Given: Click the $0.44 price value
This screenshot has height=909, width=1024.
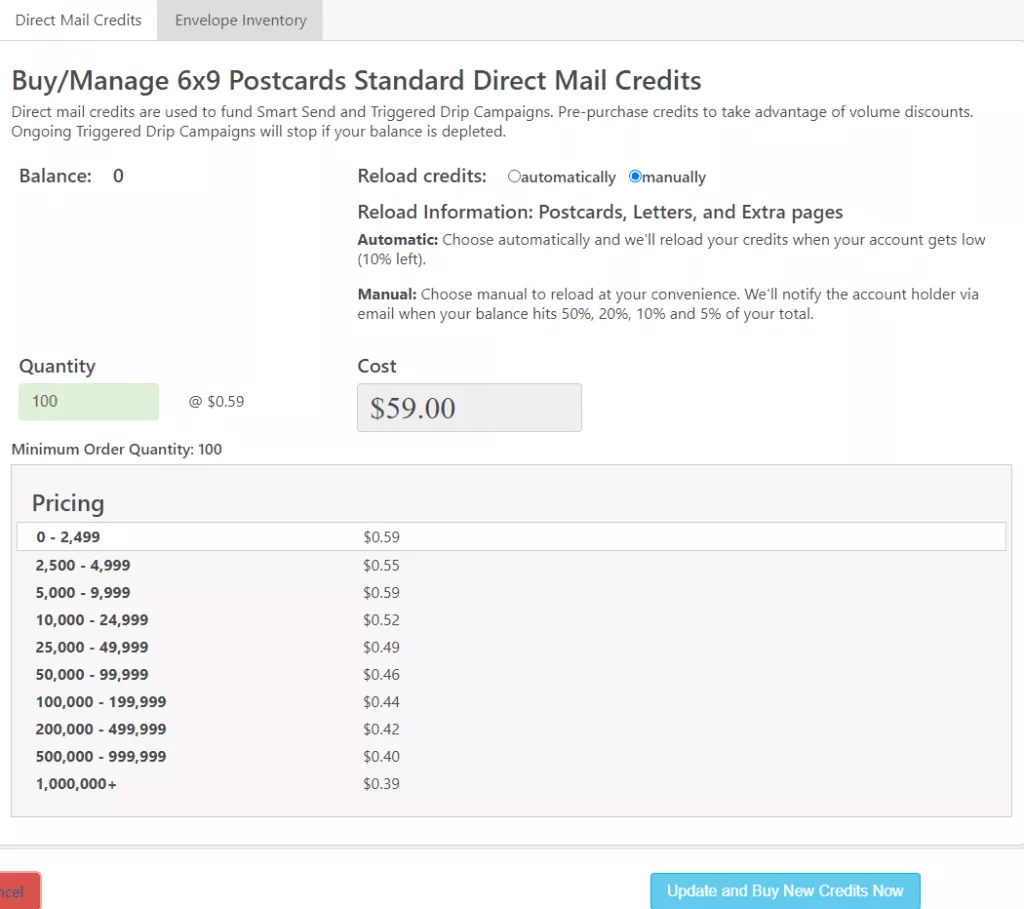Looking at the screenshot, I should point(381,702).
